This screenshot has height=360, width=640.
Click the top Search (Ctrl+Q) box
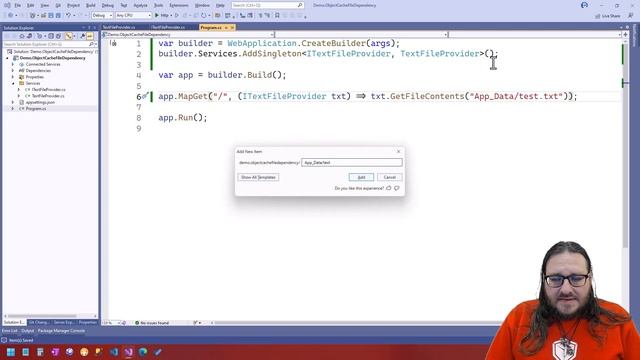click(267, 5)
